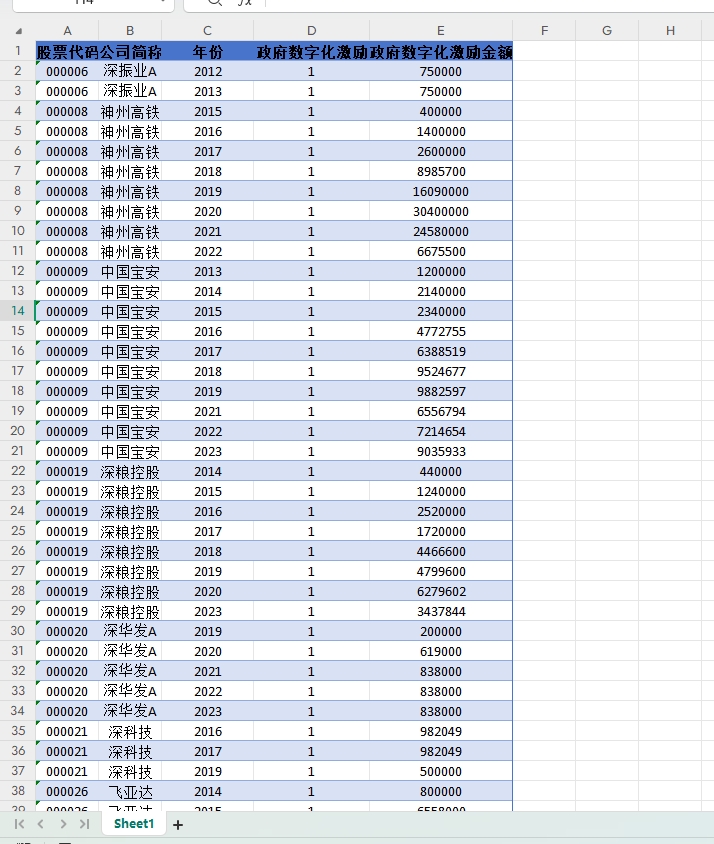Viewport: 714px width, 844px height.
Task: Select cell with amount 7214654
Action: (x=440, y=431)
